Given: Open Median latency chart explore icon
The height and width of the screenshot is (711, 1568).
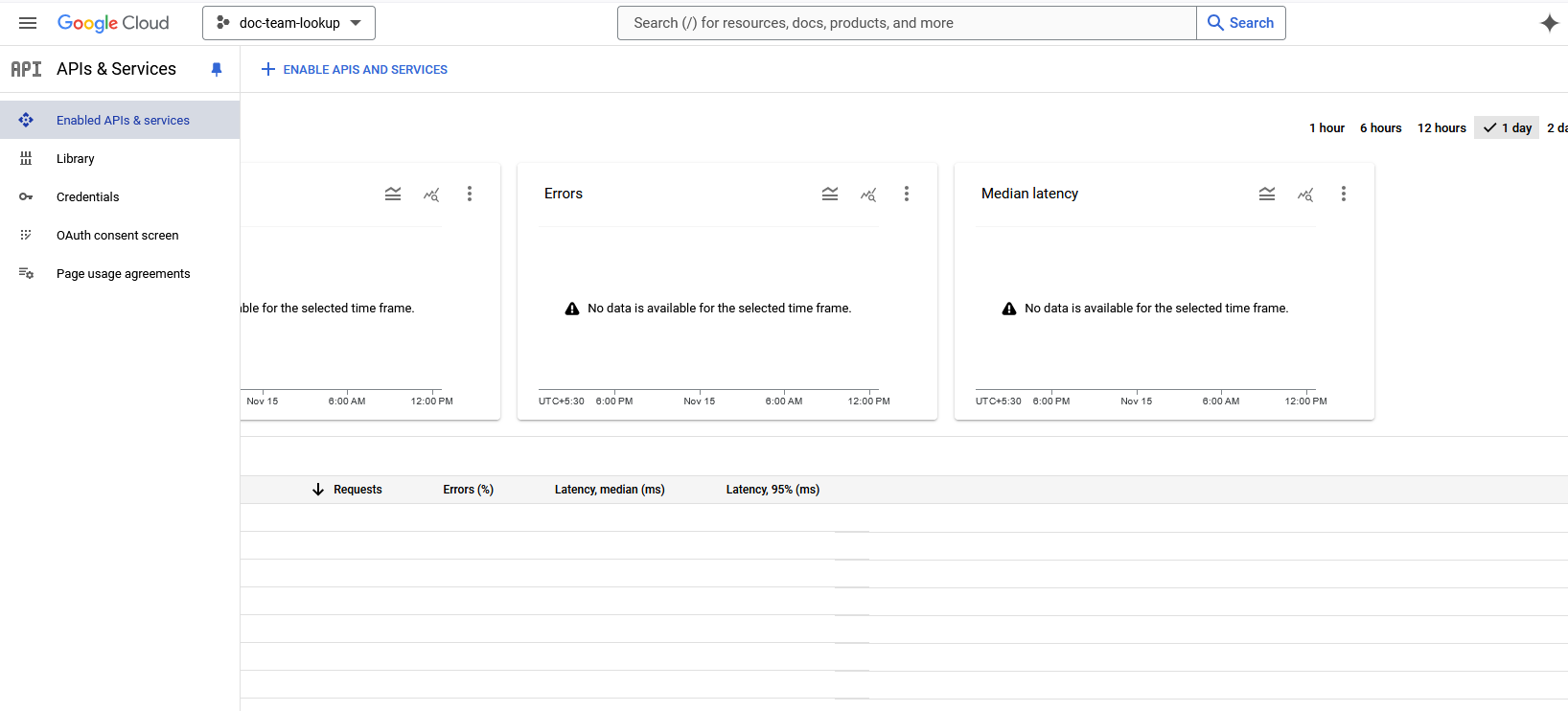Looking at the screenshot, I should tap(1305, 195).
